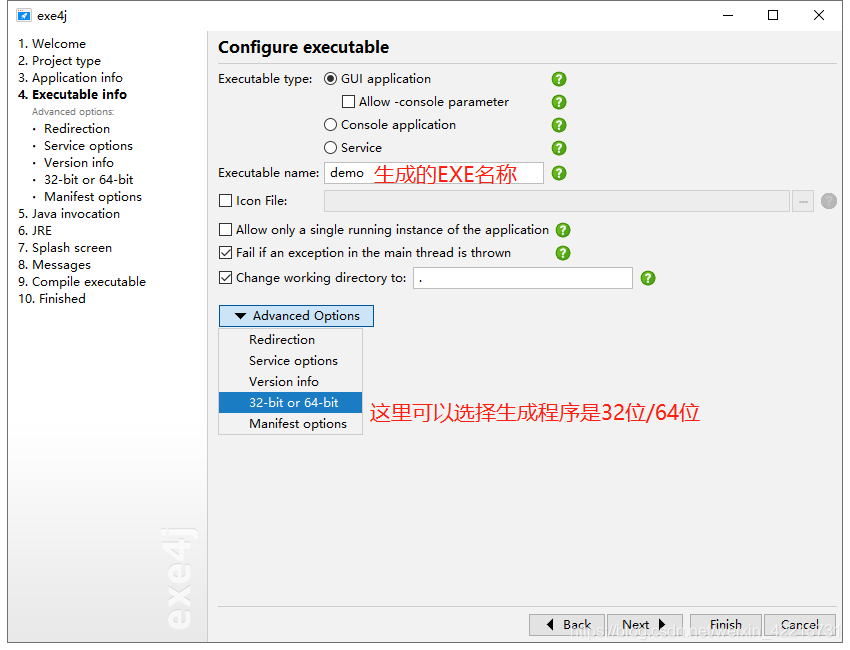Go to step 1. Welcome in sidebar
The width and height of the screenshot is (850, 650).
(x=52, y=44)
